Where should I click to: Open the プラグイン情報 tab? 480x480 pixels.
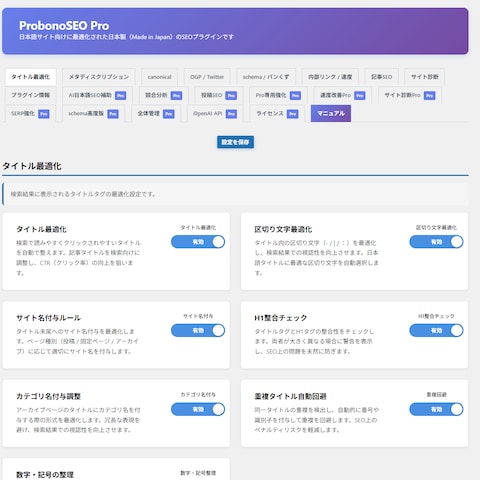tap(30, 95)
